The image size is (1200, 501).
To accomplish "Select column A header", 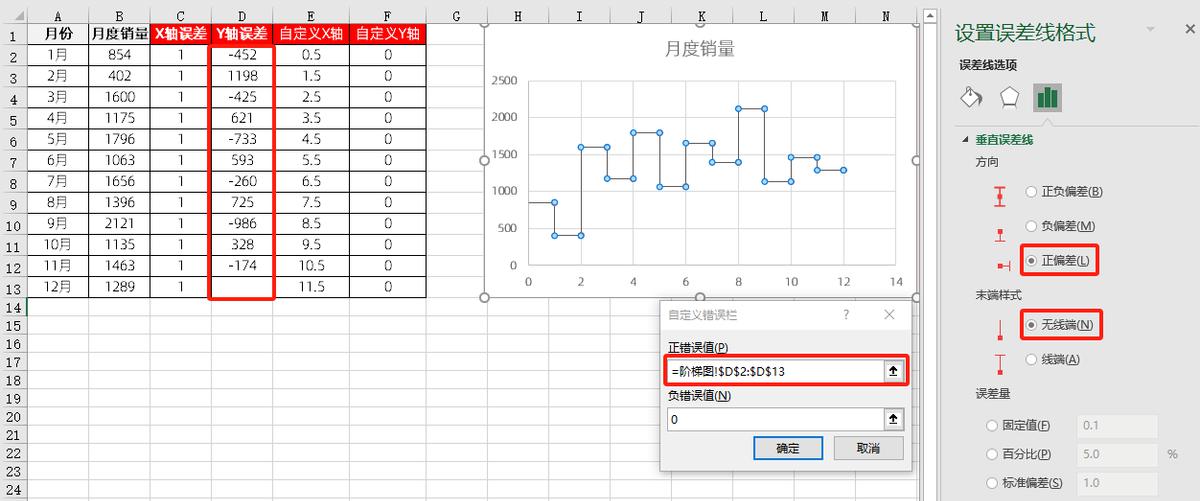I will [57, 16].
